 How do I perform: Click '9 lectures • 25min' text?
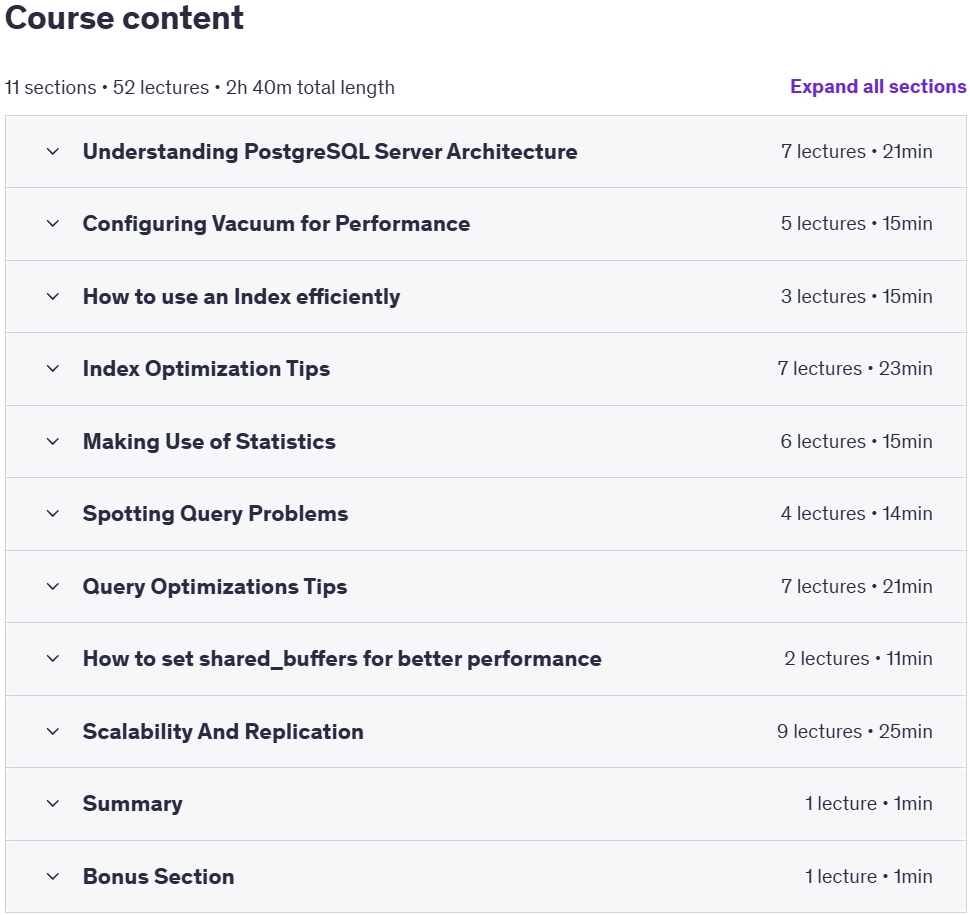click(x=854, y=731)
